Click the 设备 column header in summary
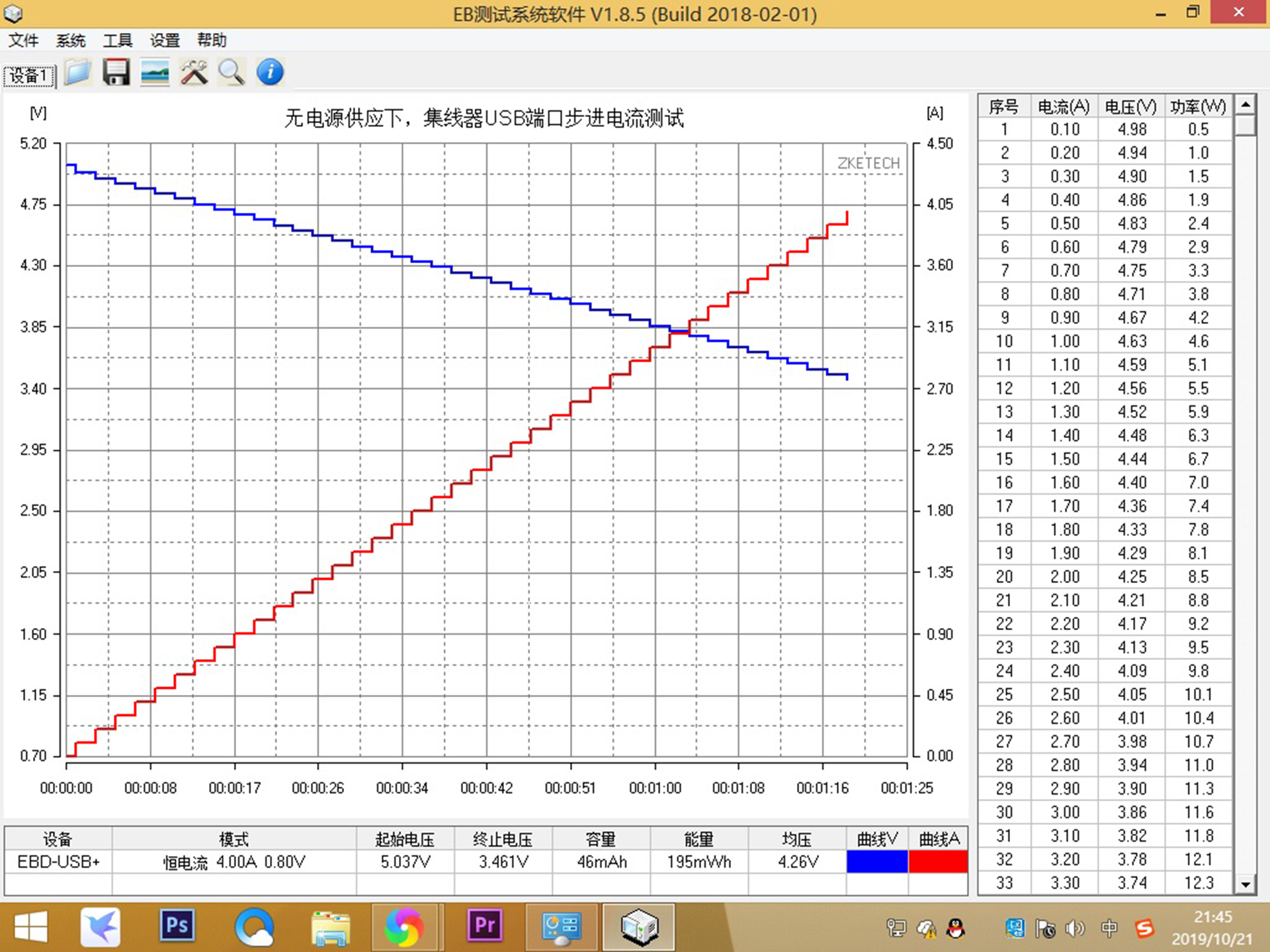1270x952 pixels. (58, 839)
